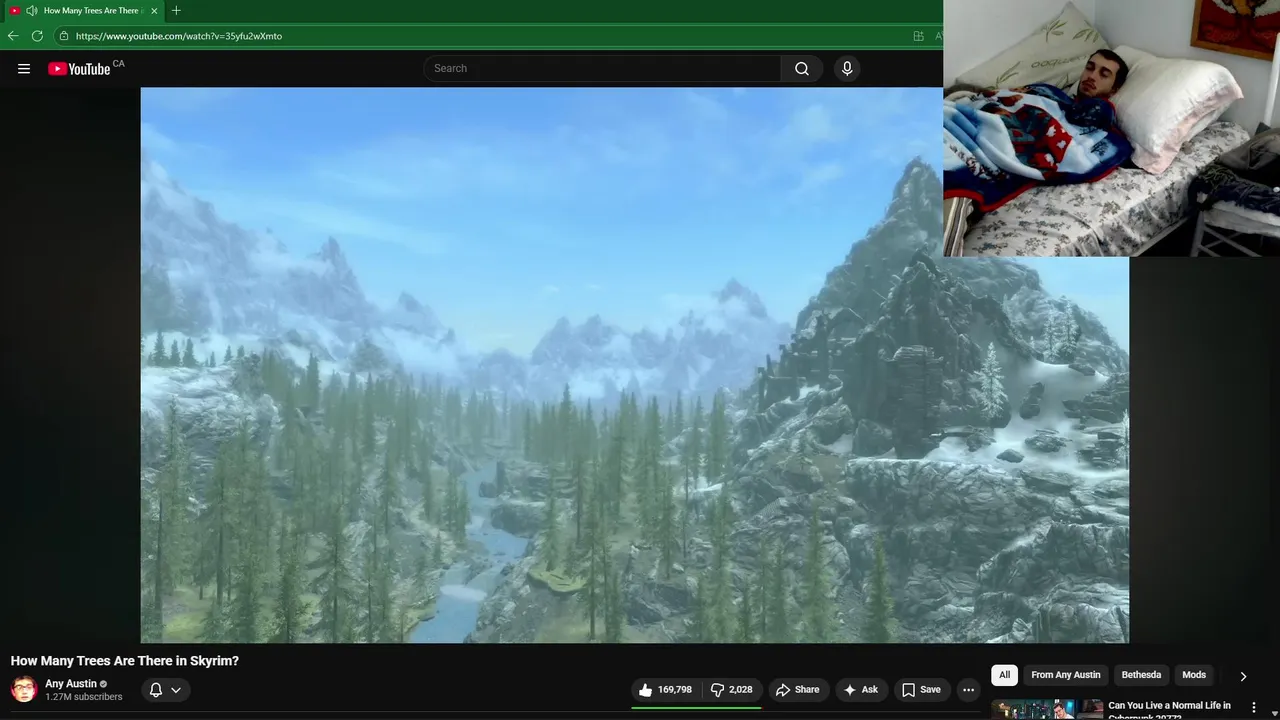The width and height of the screenshot is (1280, 720).
Task: Expand the subscription notification dropdown chevron
Action: coord(176,690)
